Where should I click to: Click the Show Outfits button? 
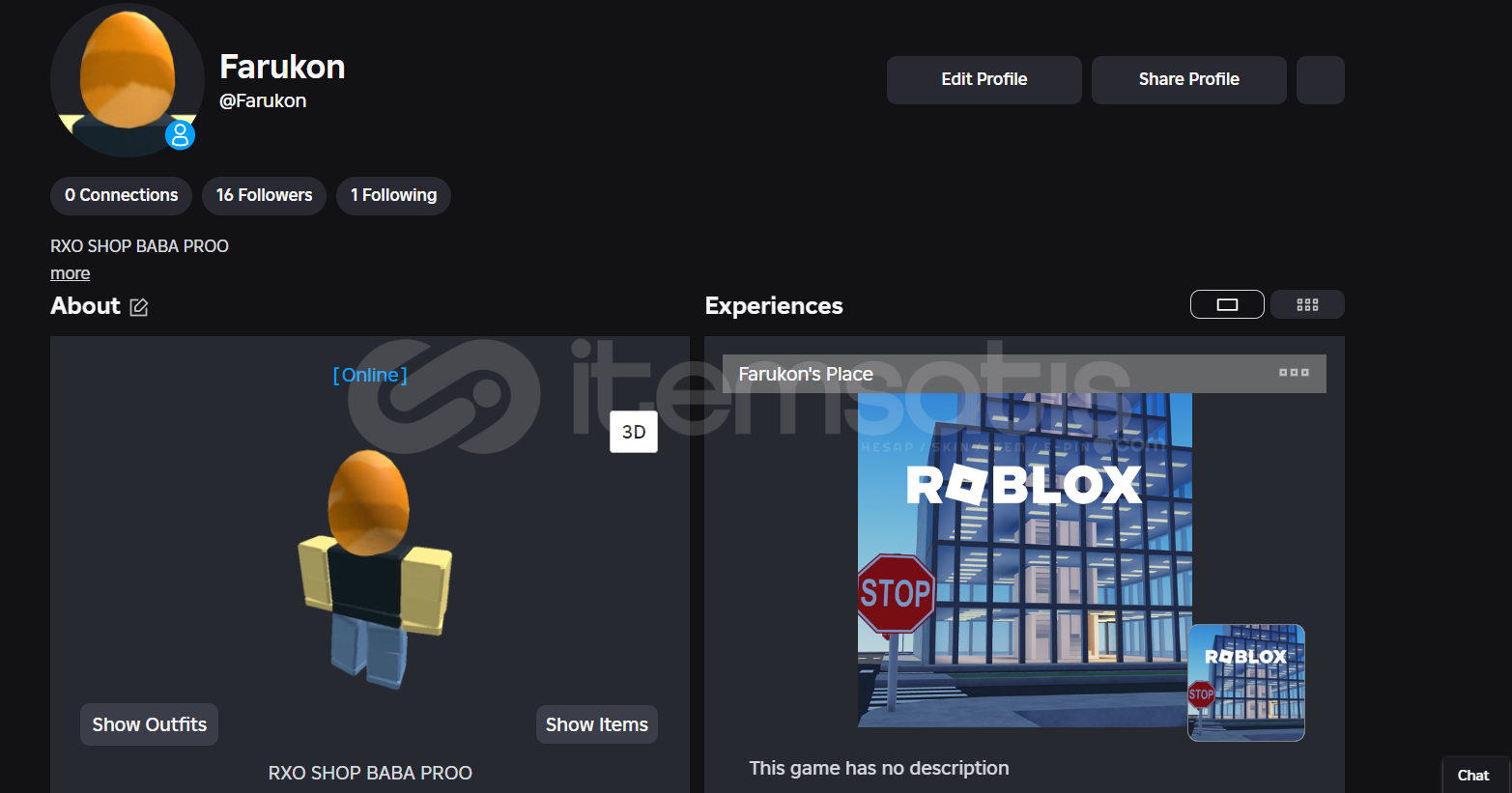tap(149, 724)
